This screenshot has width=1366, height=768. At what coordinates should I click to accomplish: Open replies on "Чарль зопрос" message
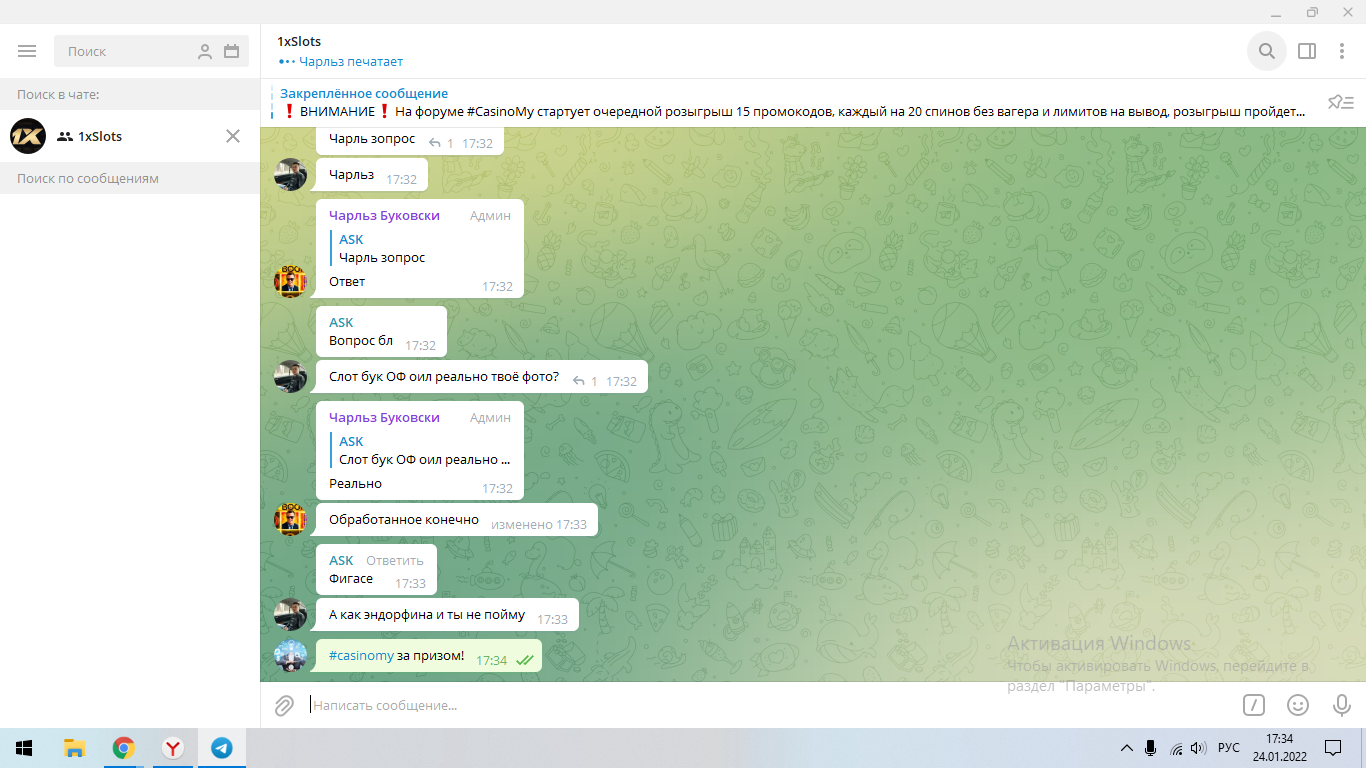point(441,143)
